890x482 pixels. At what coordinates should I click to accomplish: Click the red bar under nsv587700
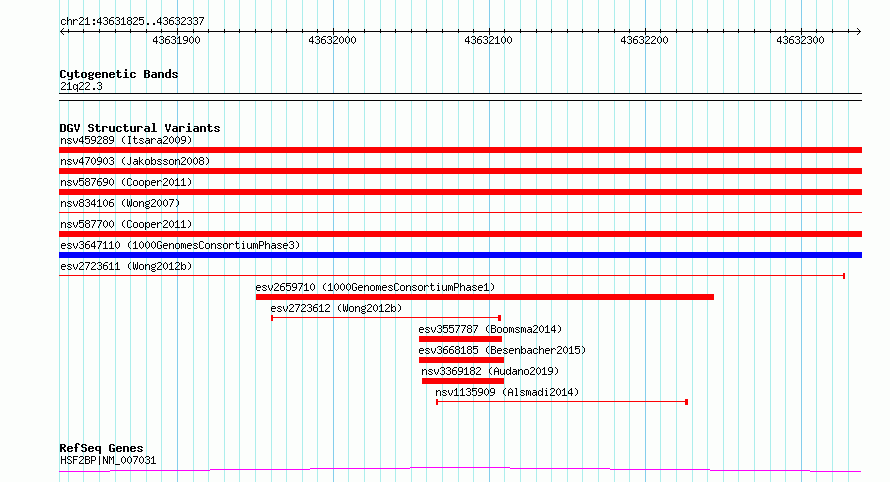(x=460, y=234)
